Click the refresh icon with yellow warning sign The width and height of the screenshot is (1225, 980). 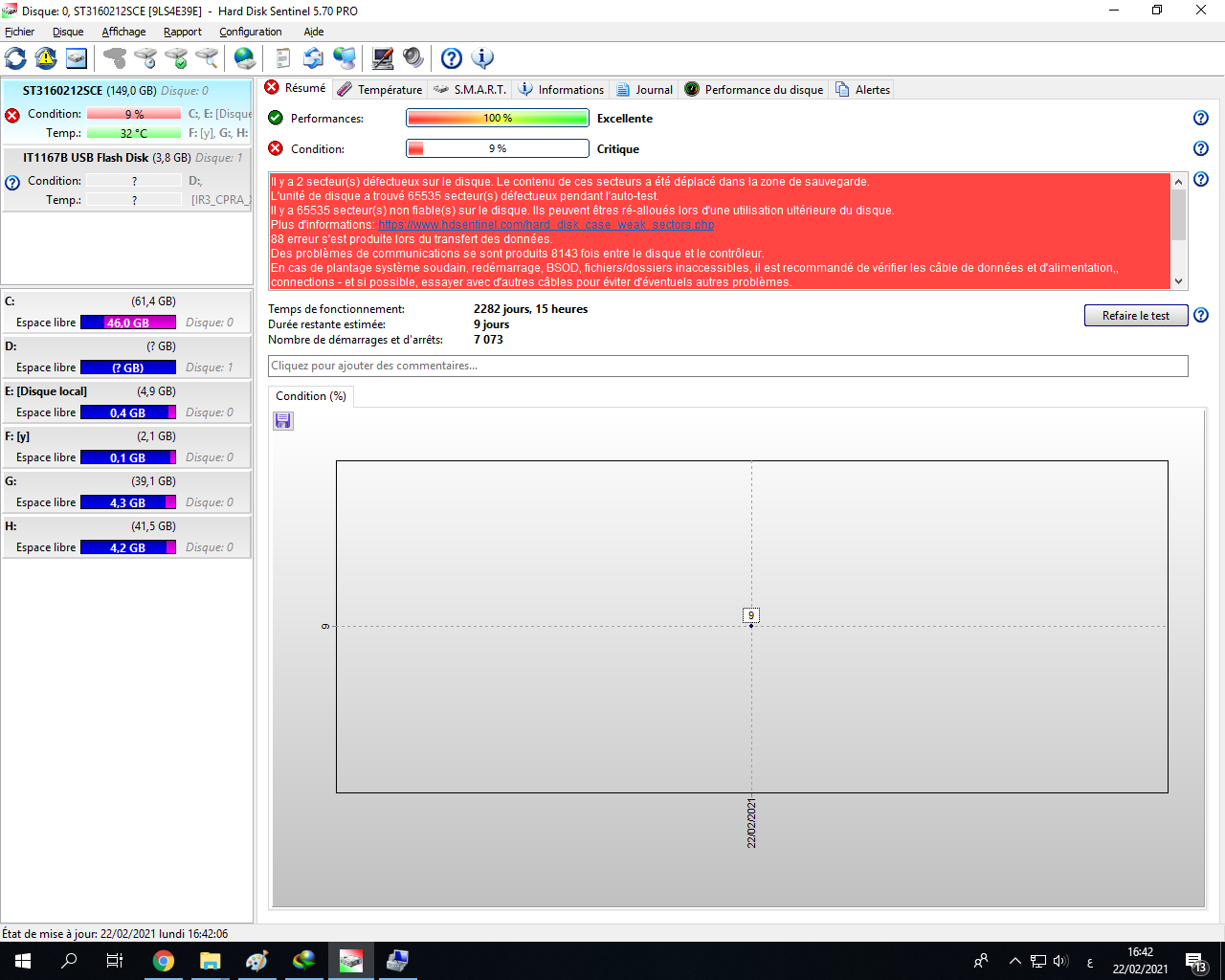[x=46, y=58]
